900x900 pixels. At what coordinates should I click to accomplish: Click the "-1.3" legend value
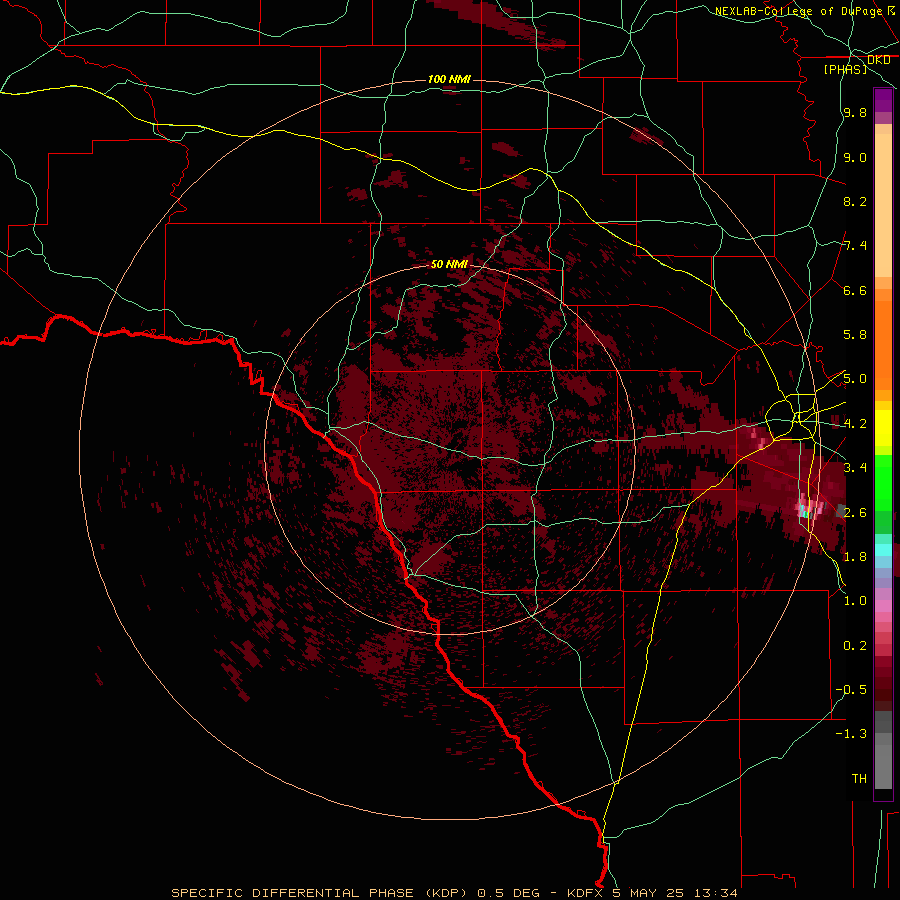851,734
